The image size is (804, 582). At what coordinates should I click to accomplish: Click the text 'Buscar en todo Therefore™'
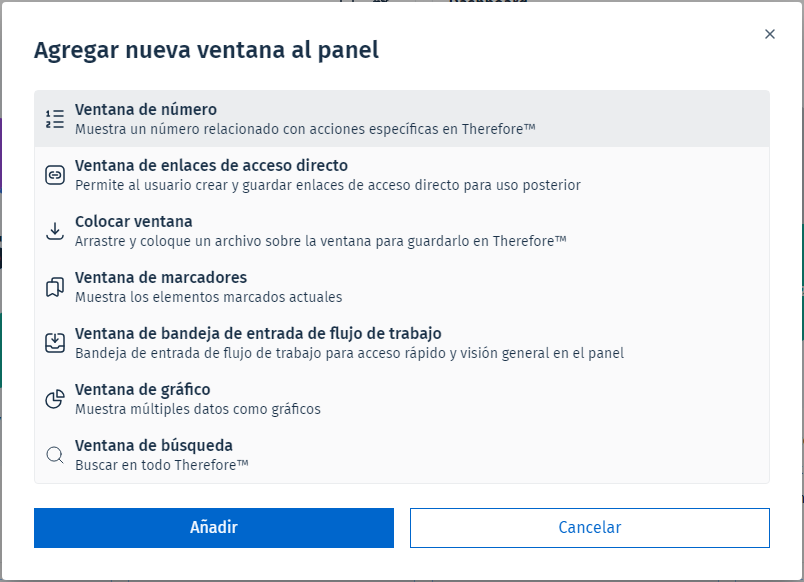(162, 465)
